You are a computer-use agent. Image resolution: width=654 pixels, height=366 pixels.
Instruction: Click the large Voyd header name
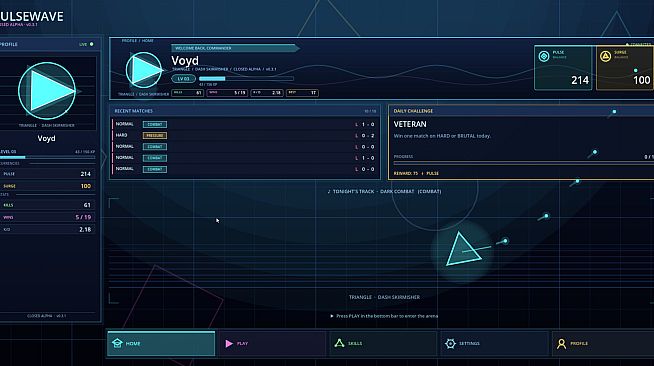point(185,60)
